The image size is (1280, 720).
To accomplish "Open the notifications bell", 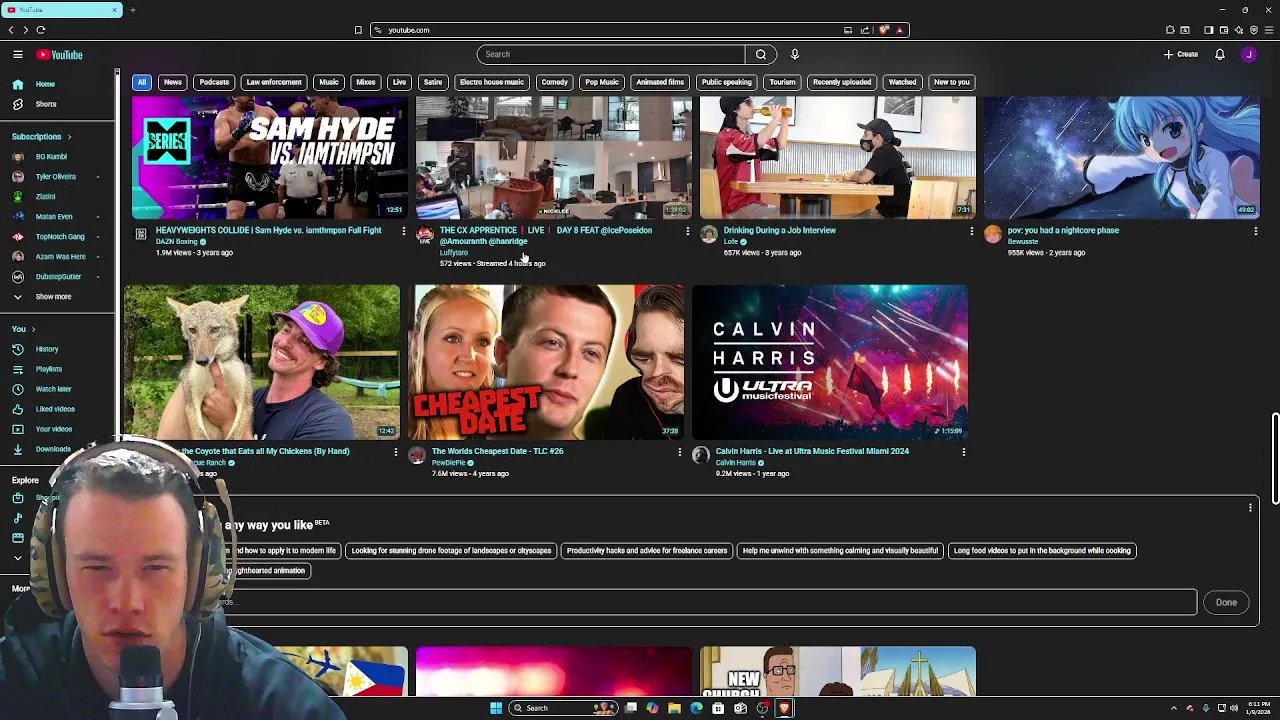I will pos(1220,54).
